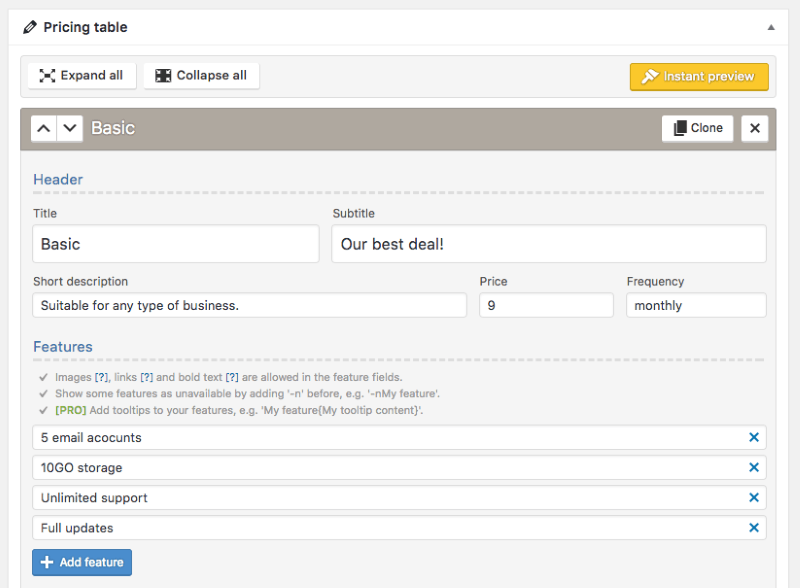Open the bold text help [?] link

tap(231, 377)
